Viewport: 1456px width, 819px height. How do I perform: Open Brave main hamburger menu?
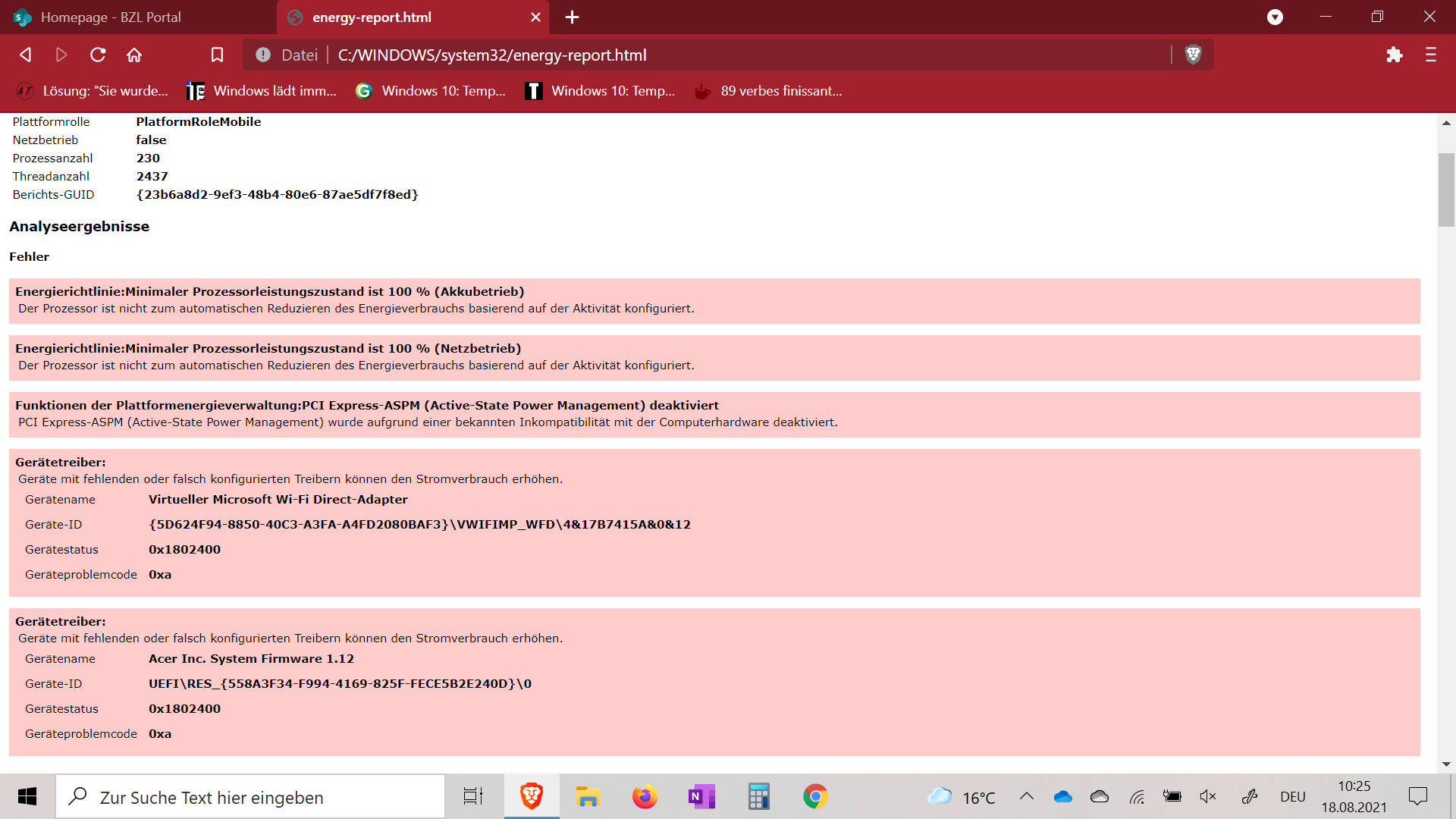pos(1431,55)
